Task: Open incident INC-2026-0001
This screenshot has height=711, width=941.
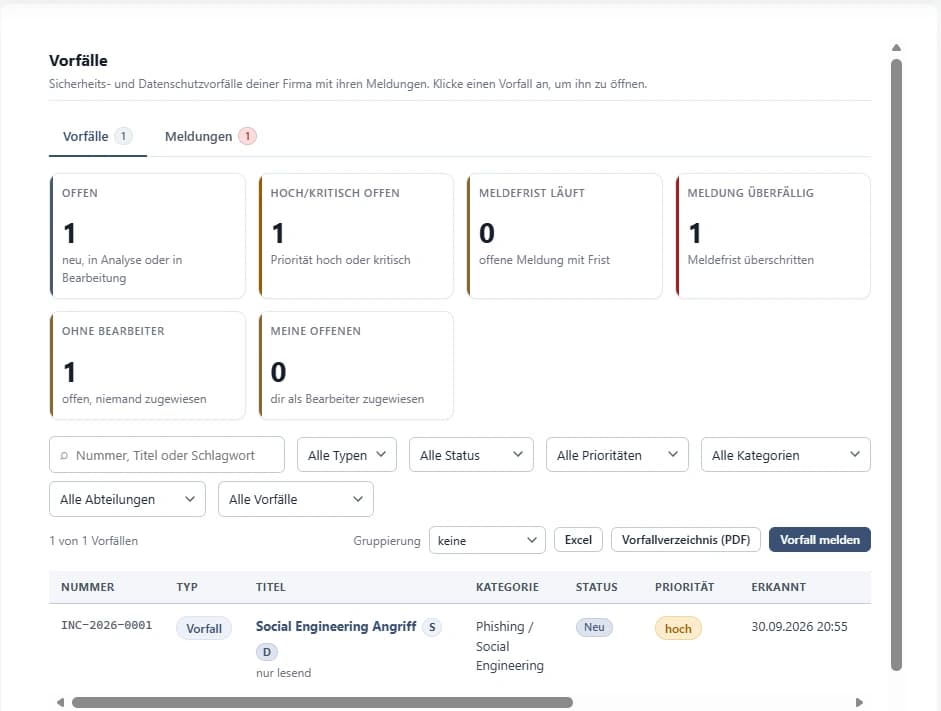Action: coord(107,625)
